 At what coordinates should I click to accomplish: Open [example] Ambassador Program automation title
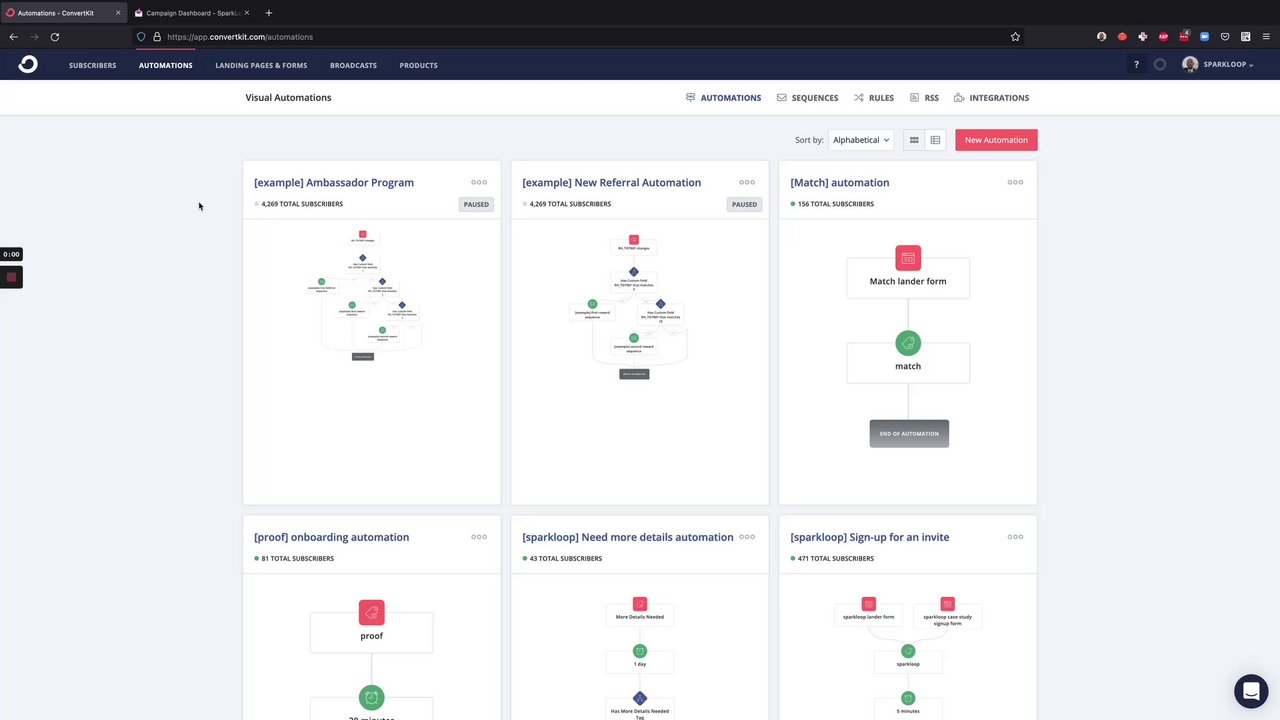334,182
